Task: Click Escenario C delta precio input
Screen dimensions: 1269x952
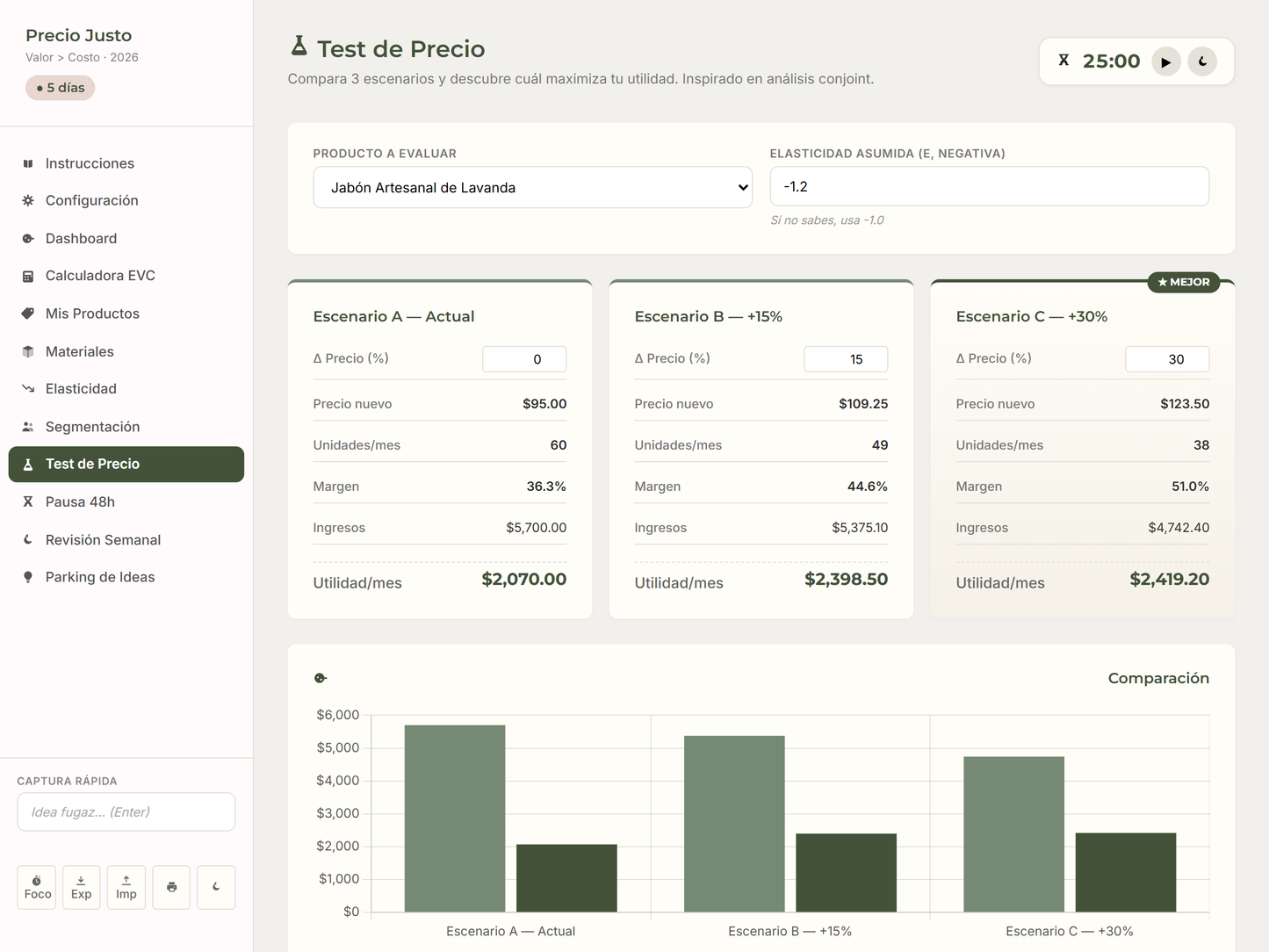Action: click(1167, 359)
